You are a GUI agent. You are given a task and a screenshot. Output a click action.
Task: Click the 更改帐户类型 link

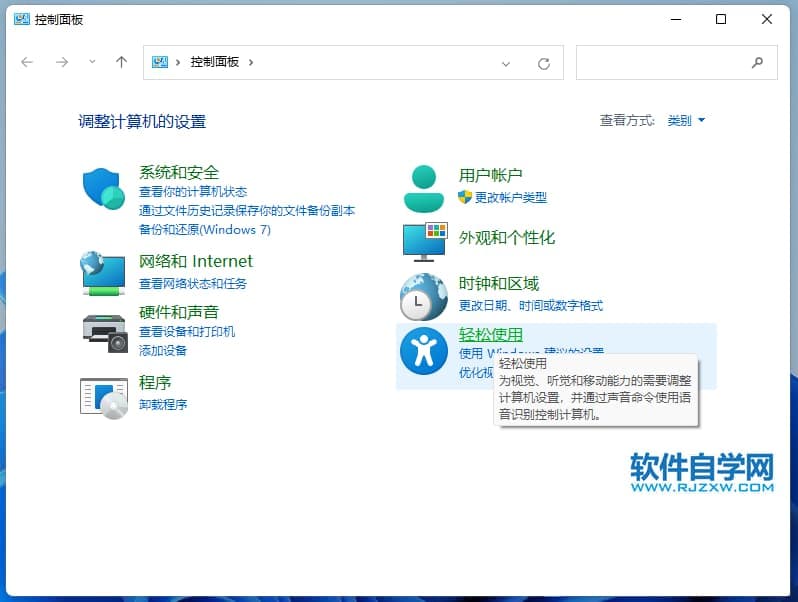coord(510,198)
